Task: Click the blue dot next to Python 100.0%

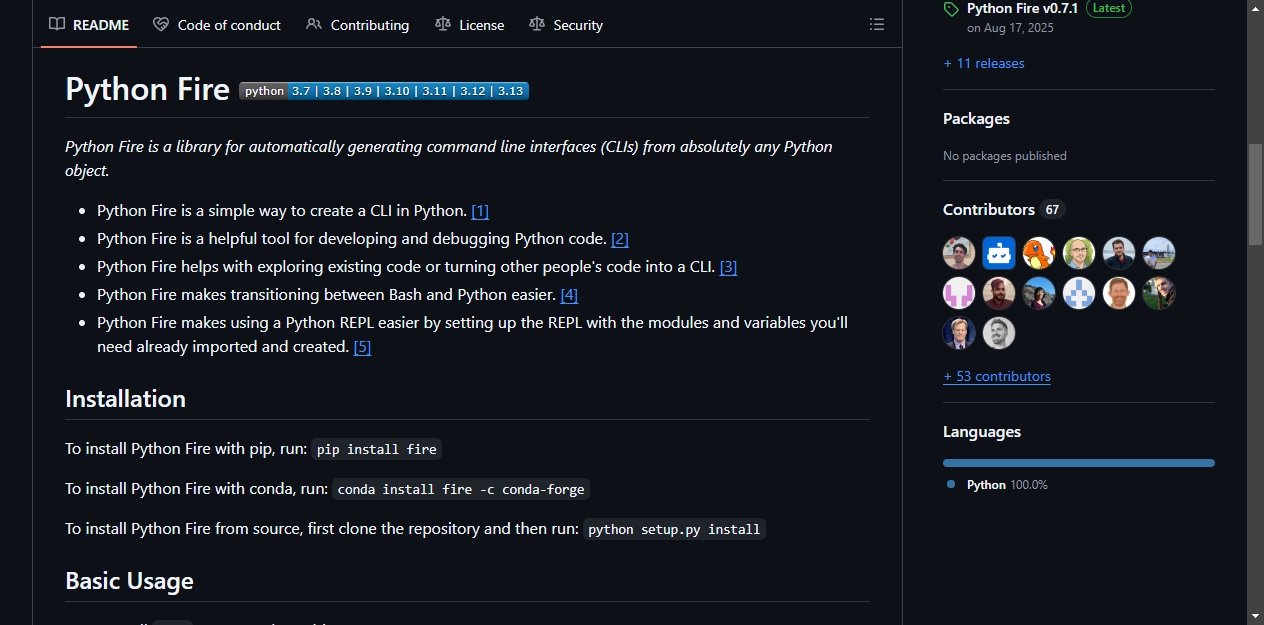Action: [951, 484]
